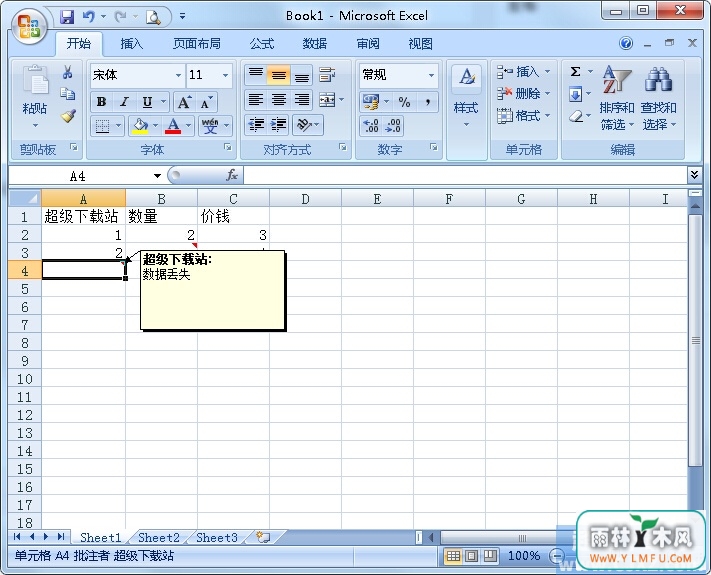Expand the number format dropdown
The width and height of the screenshot is (711, 575).
point(431,75)
